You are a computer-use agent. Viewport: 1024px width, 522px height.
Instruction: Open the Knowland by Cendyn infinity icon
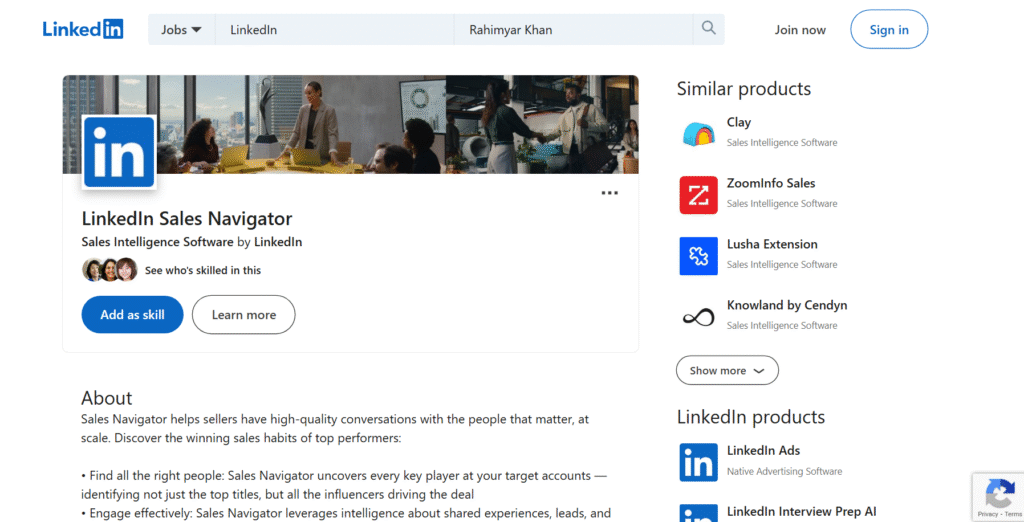[698, 317]
